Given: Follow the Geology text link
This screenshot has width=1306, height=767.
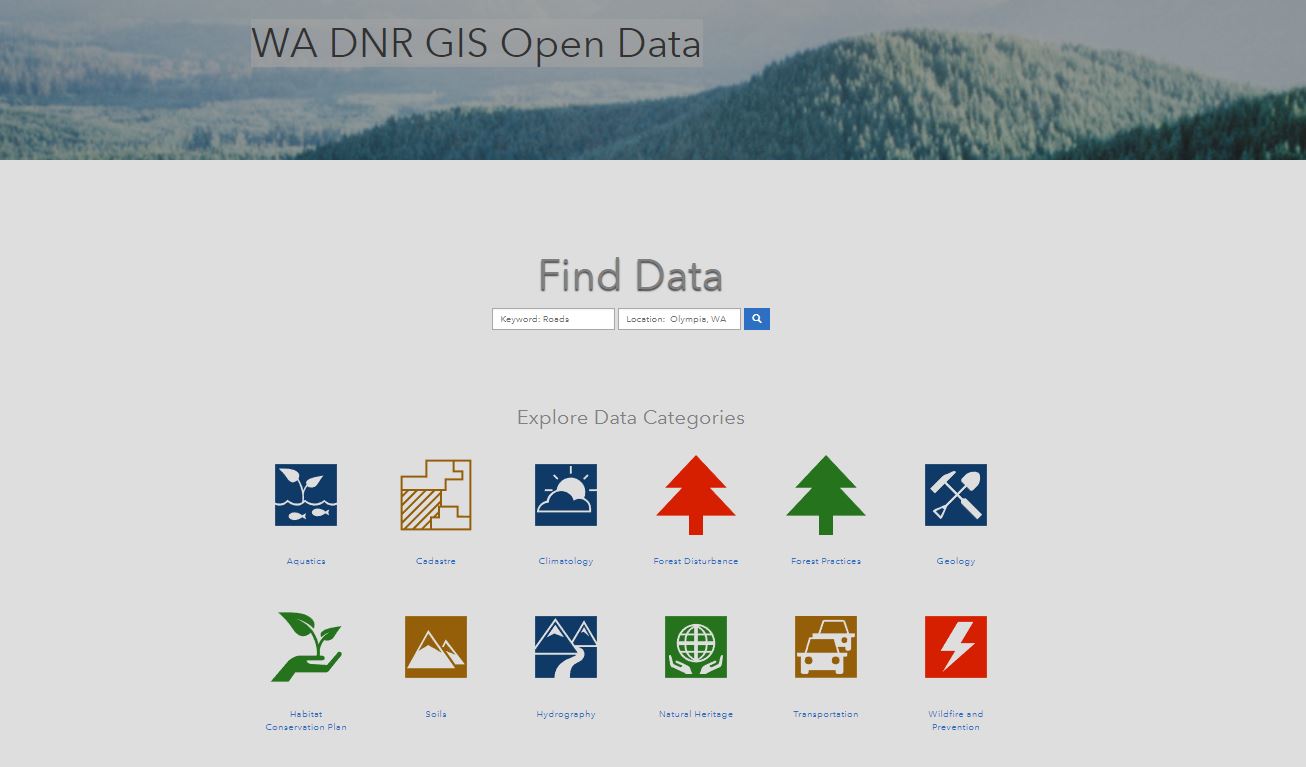Looking at the screenshot, I should [956, 561].
